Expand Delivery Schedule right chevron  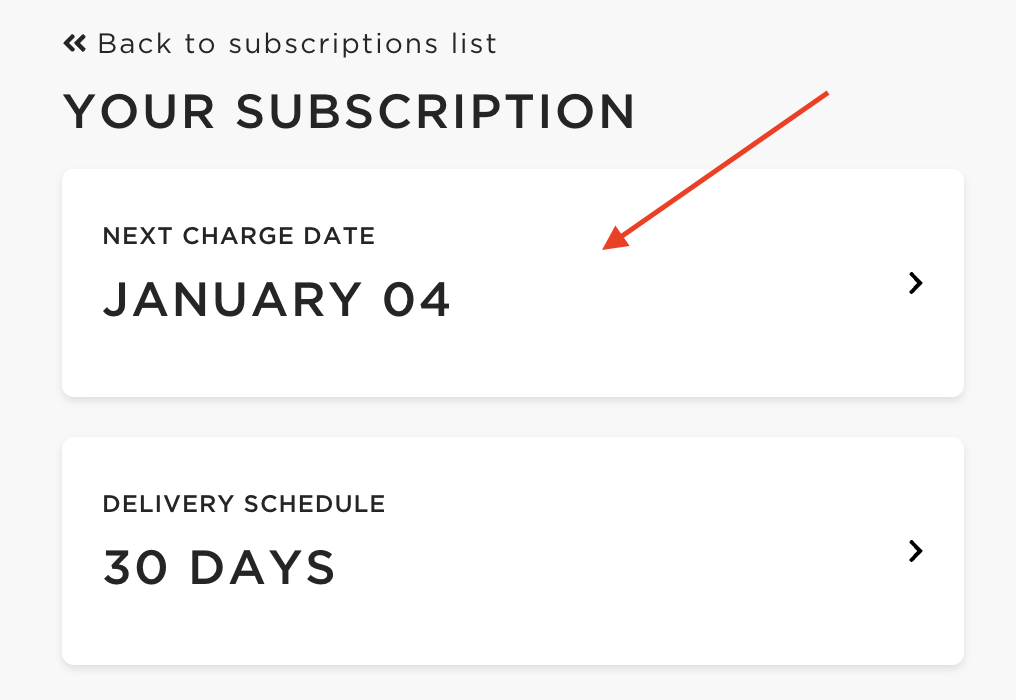click(x=914, y=551)
